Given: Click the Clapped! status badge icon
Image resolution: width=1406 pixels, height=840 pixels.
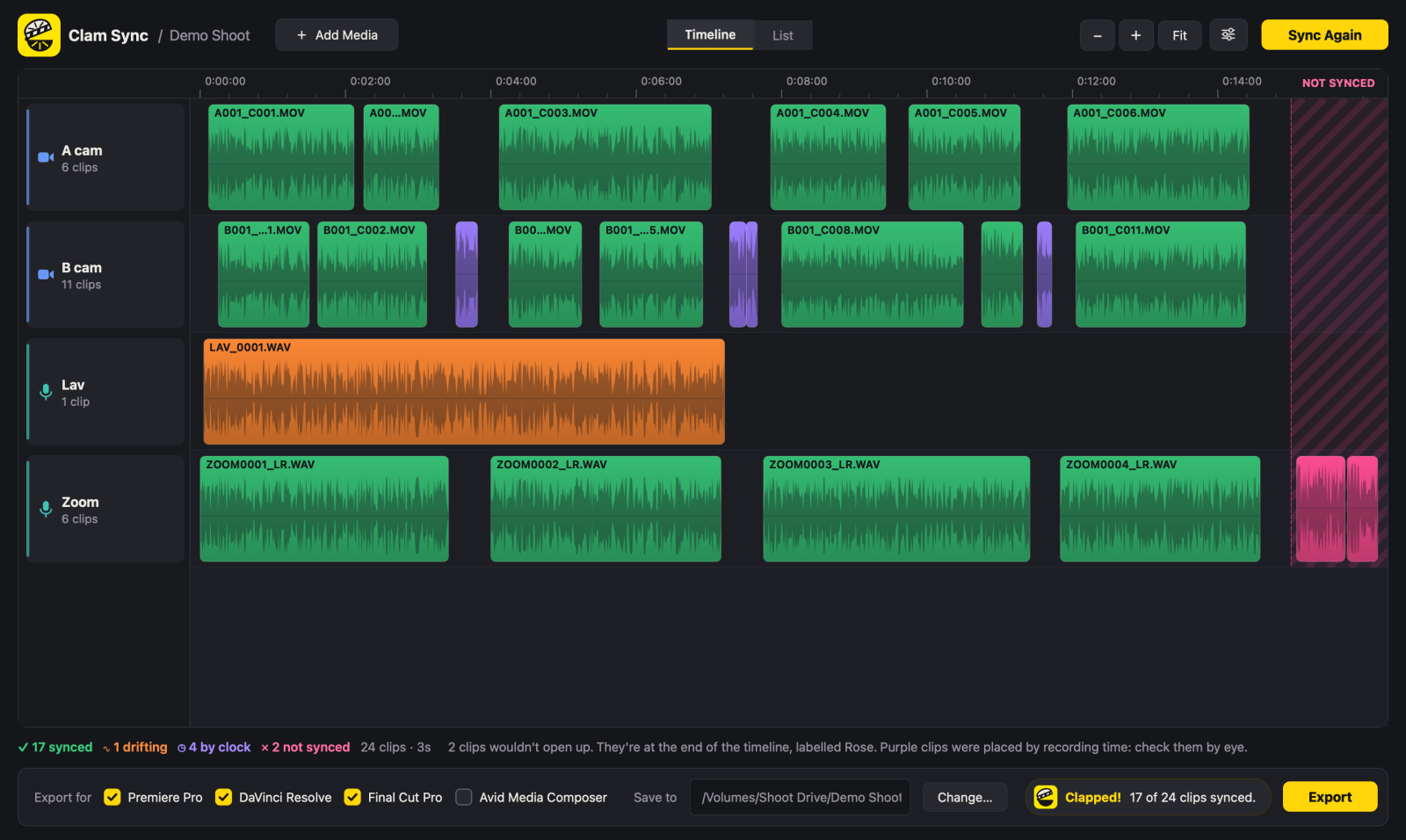Looking at the screenshot, I should click(1046, 797).
